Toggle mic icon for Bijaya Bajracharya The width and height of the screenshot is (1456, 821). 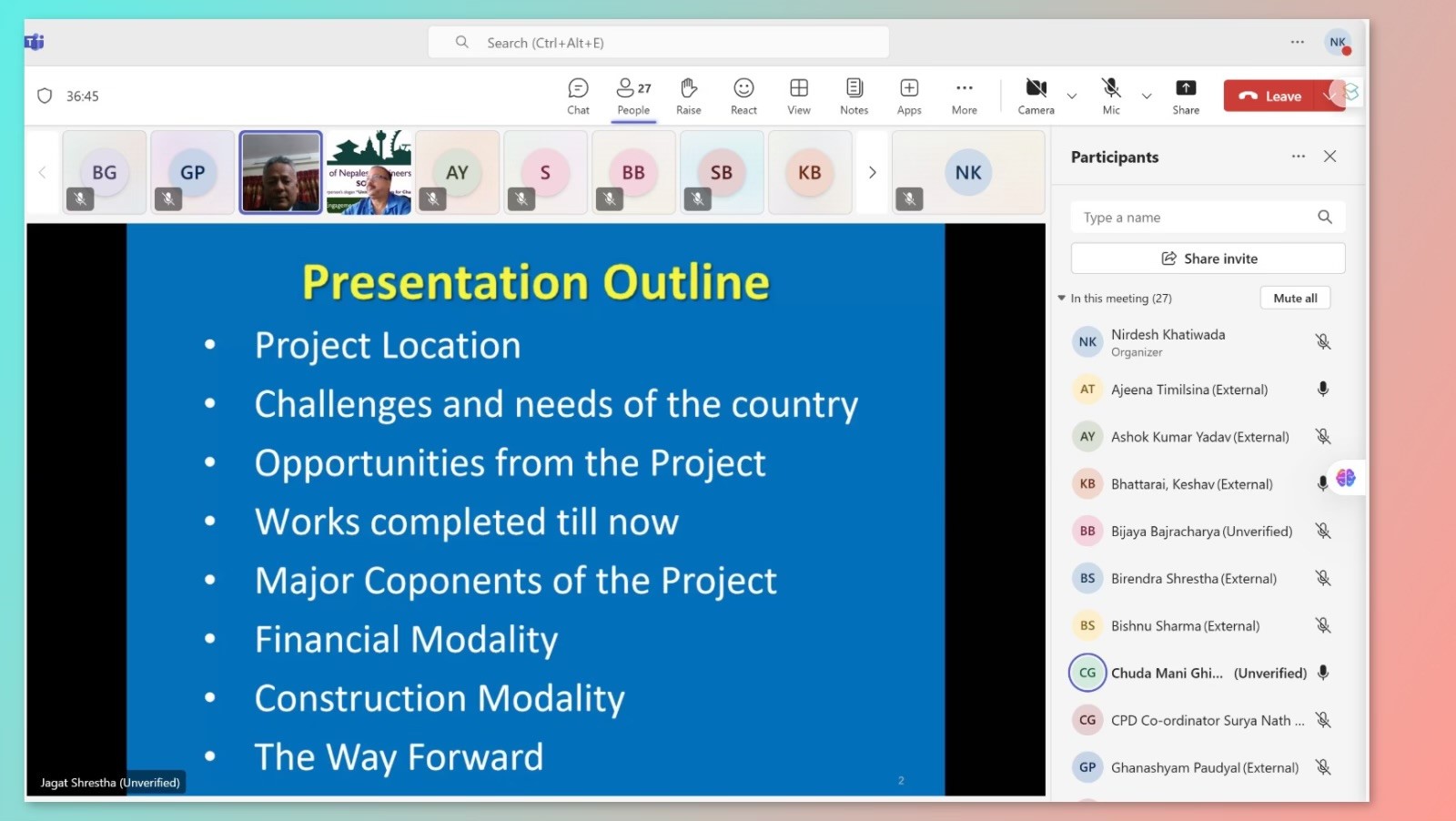click(1323, 531)
